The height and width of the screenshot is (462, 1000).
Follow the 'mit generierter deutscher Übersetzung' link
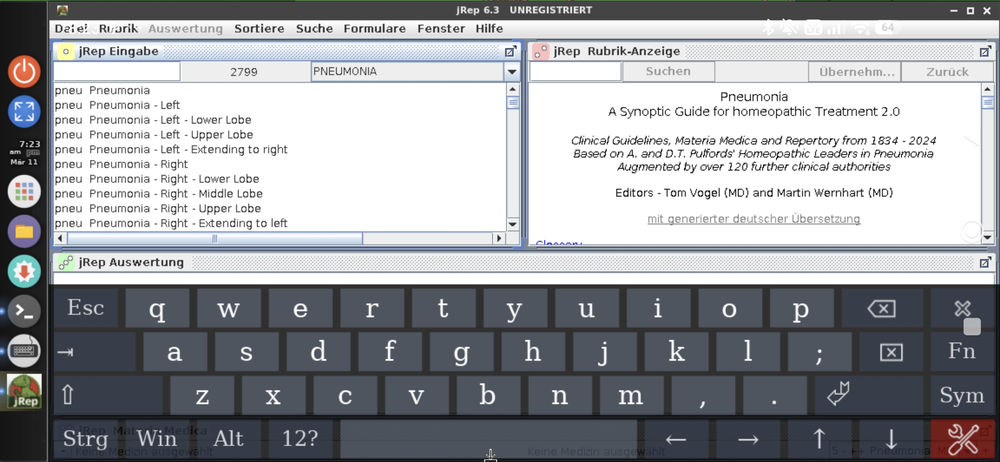753,218
